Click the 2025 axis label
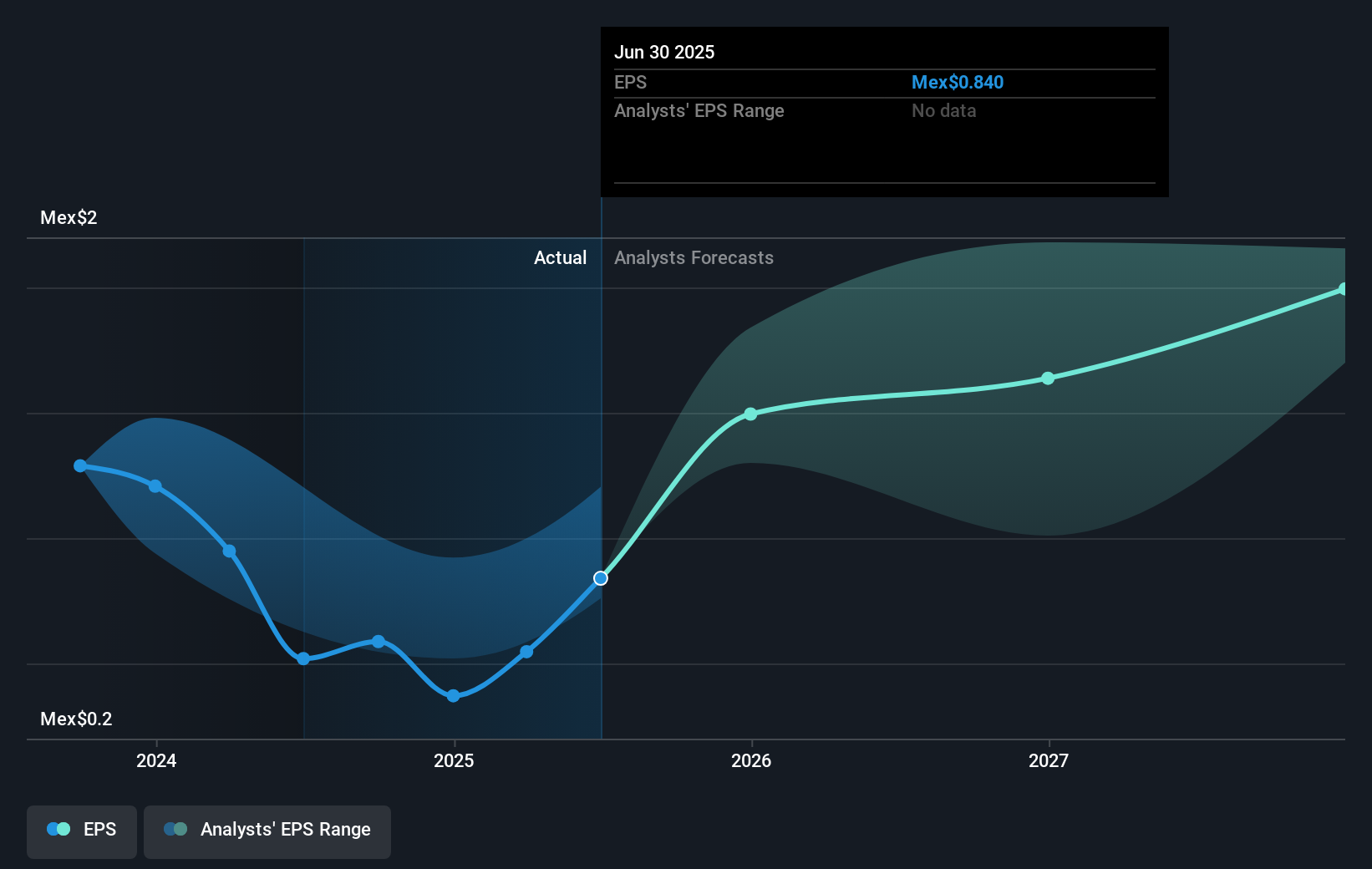The height and width of the screenshot is (869, 1372). [452, 761]
